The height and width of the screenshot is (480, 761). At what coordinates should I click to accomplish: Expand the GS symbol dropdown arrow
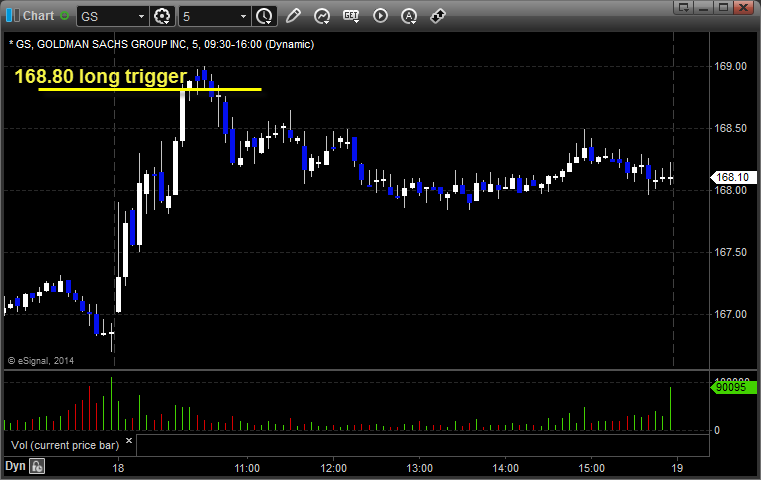coord(141,17)
